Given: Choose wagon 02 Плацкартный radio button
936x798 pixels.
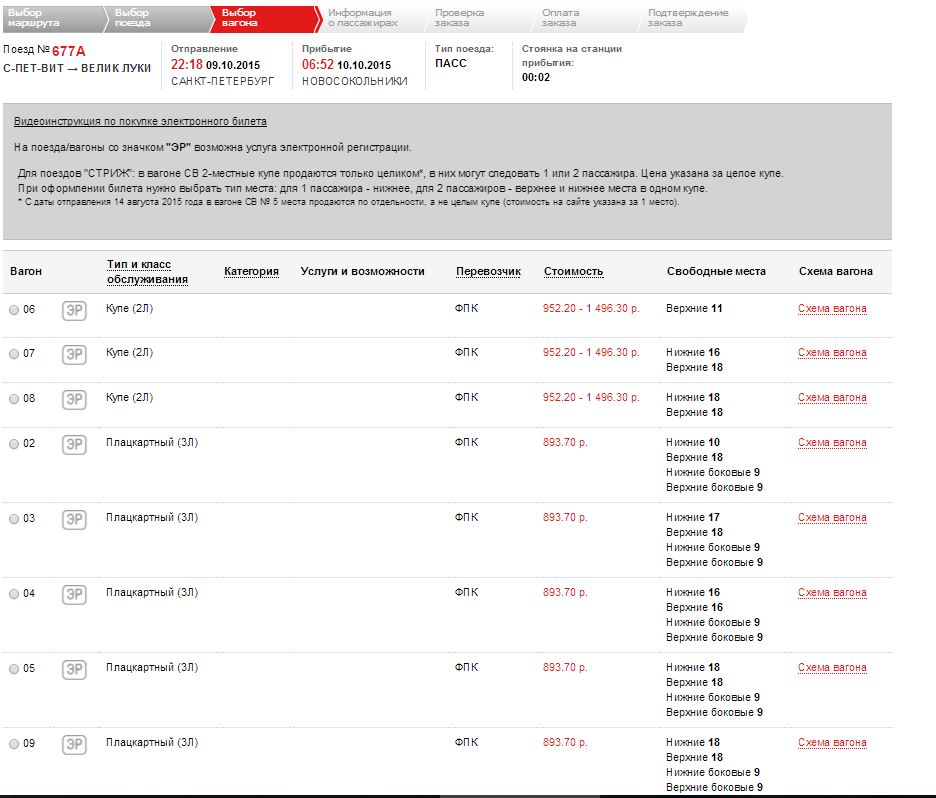Looking at the screenshot, I should (14, 444).
